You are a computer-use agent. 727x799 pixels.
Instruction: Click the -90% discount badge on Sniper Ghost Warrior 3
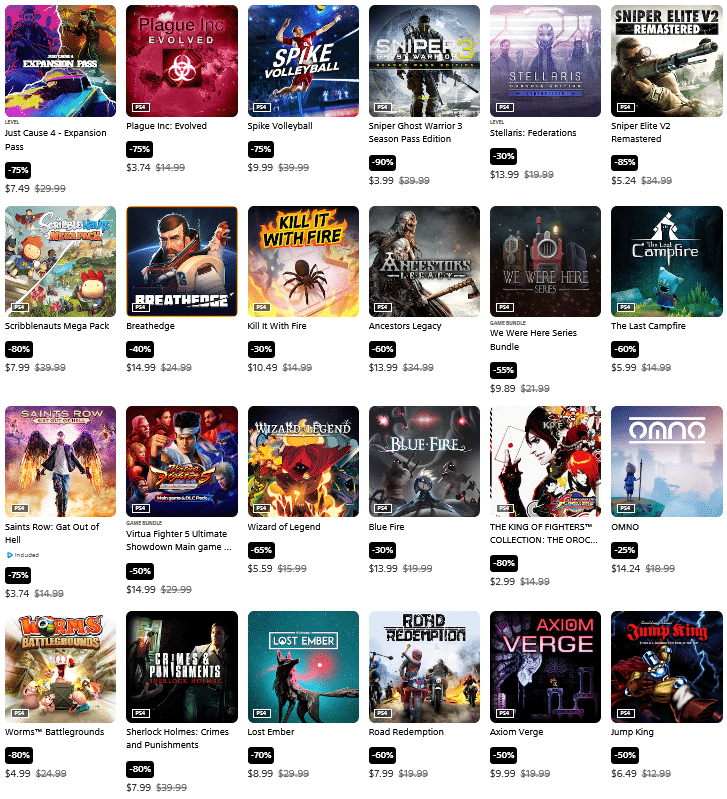click(x=383, y=163)
